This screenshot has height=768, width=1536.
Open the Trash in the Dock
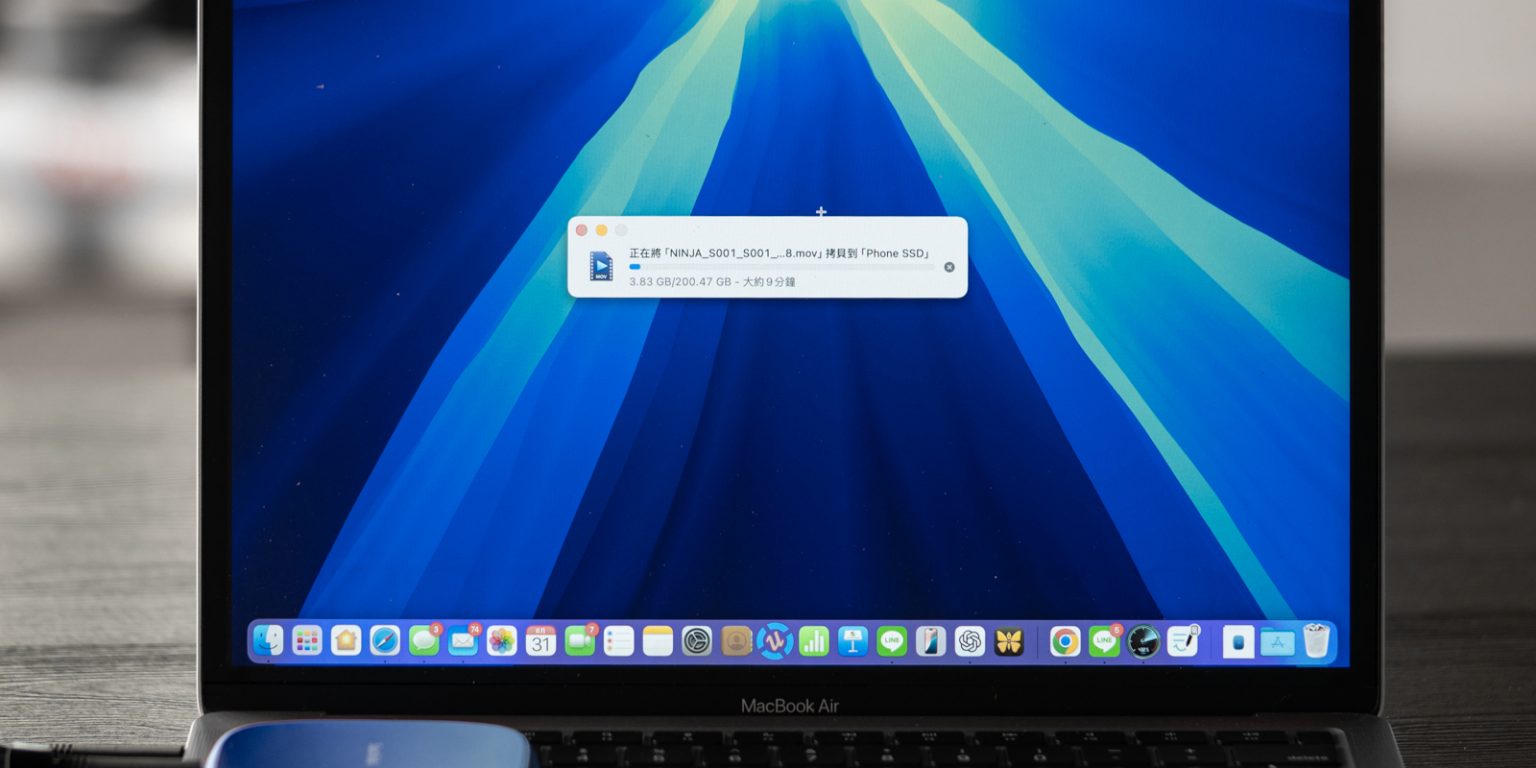pyautogui.click(x=1316, y=641)
